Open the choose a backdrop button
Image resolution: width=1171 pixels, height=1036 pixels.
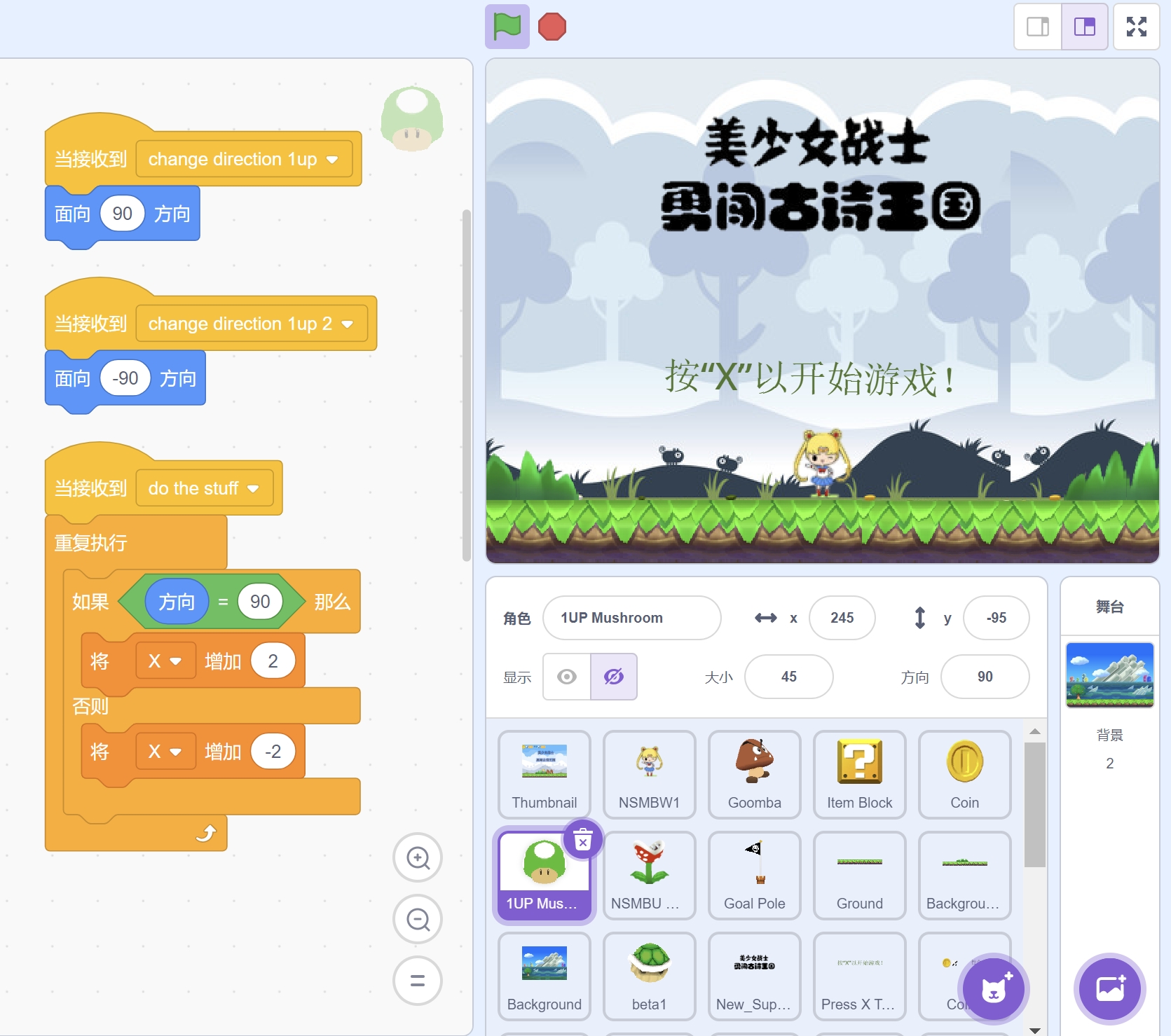1109,989
